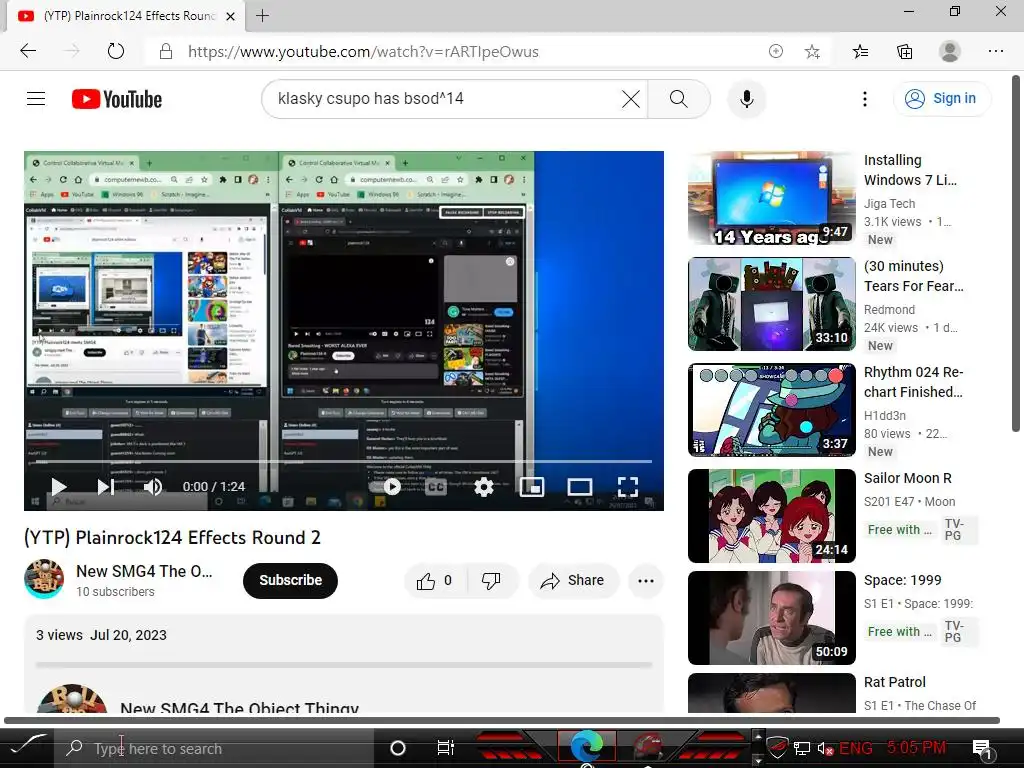Expand the video description box
The image size is (1024, 768).
pos(344,663)
